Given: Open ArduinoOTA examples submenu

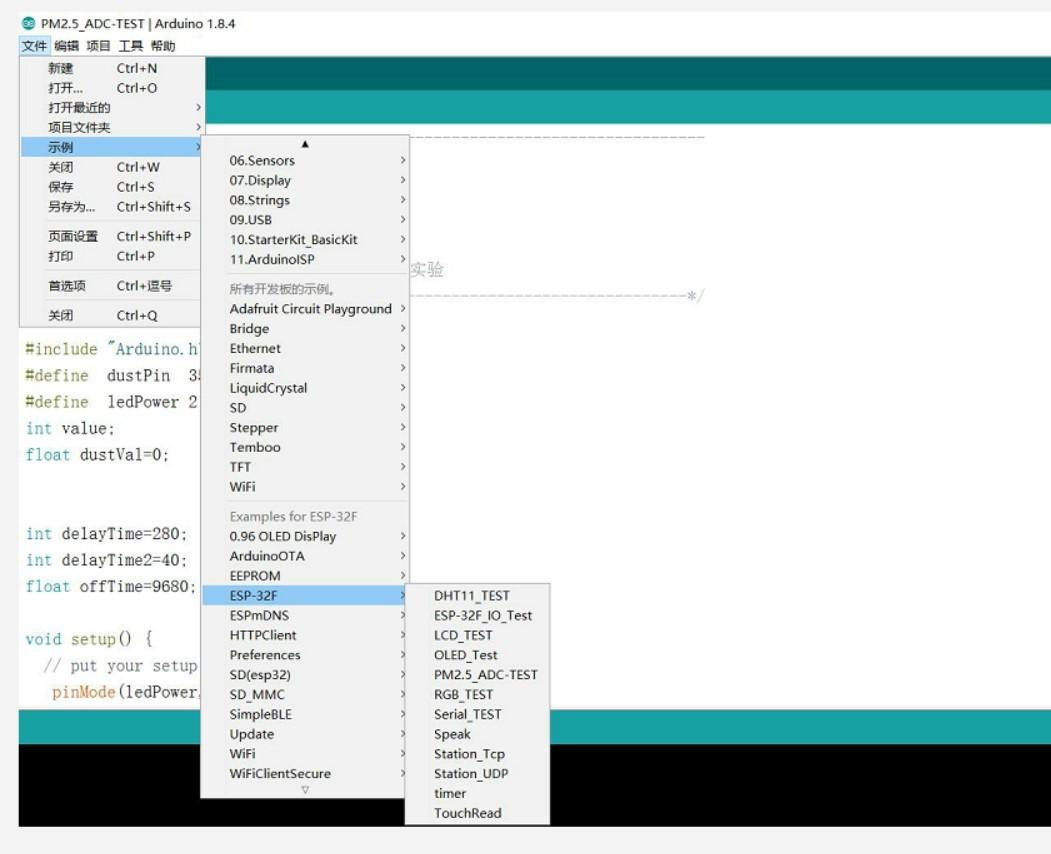Looking at the screenshot, I should click(305, 556).
